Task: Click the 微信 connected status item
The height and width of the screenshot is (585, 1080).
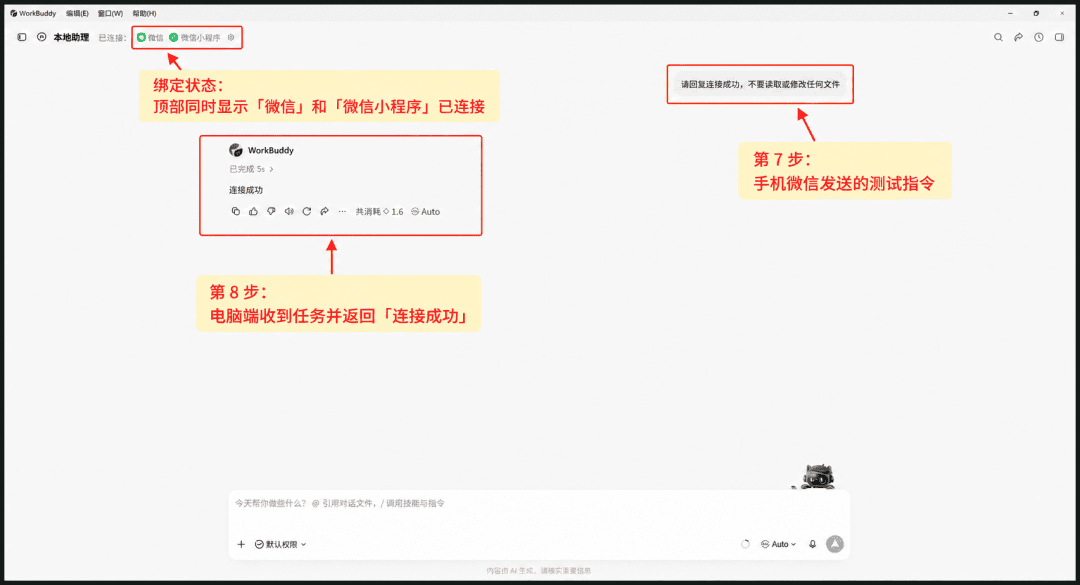Action: (150, 38)
